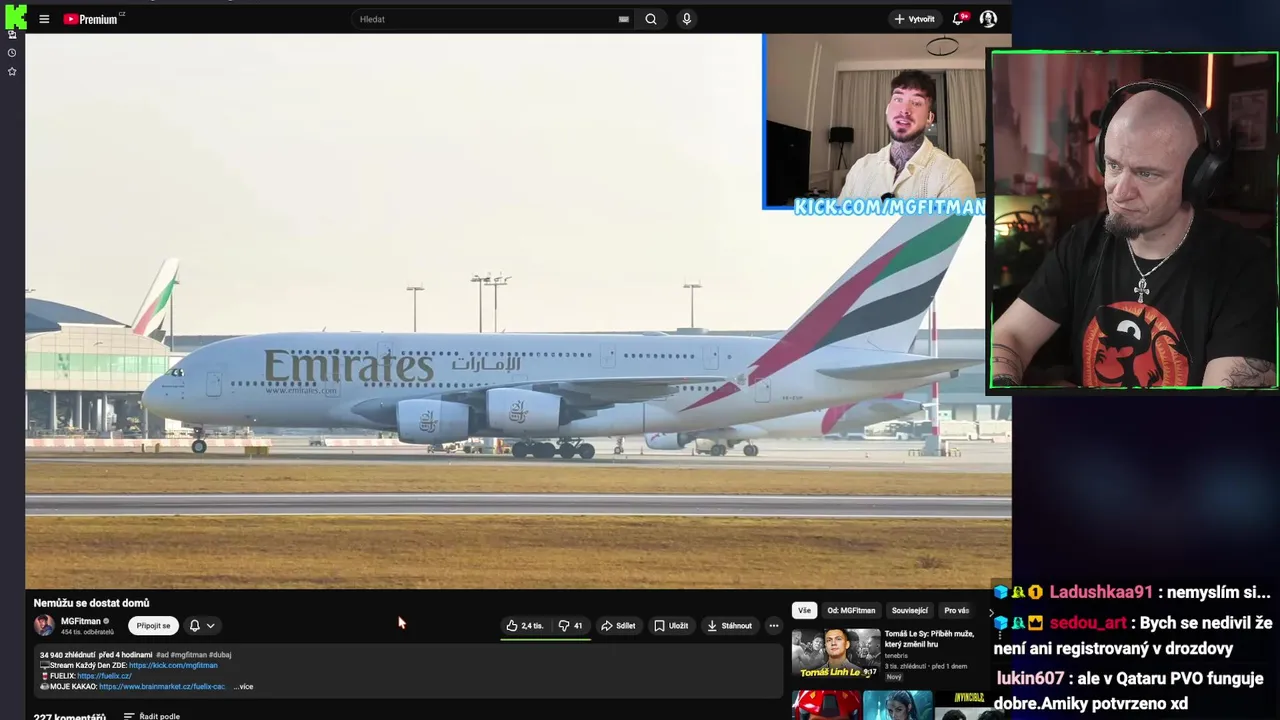Dislike the video with thumbs down
The width and height of the screenshot is (1280, 720).
point(570,626)
